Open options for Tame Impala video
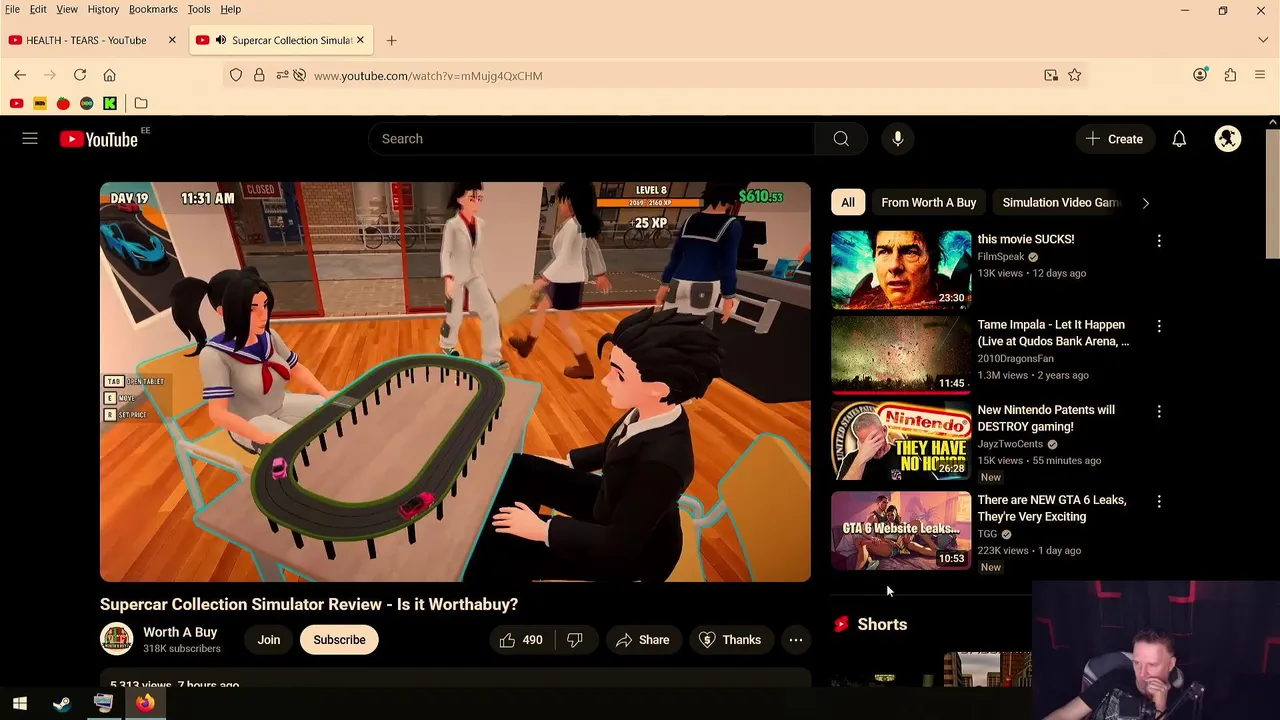The image size is (1280, 720). (1159, 326)
